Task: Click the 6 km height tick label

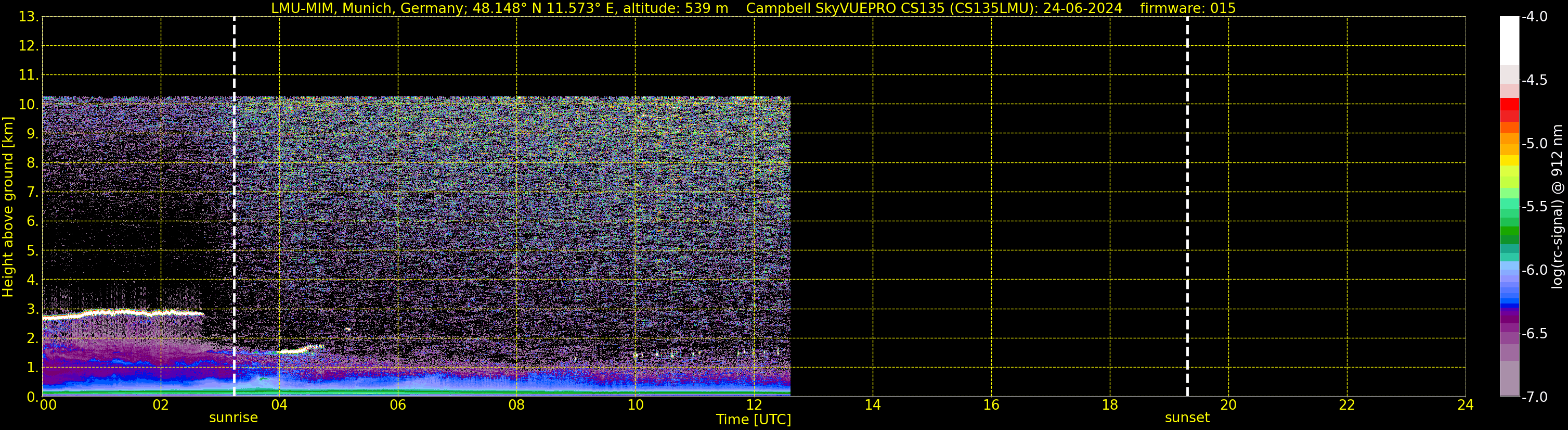Action: tap(32, 222)
